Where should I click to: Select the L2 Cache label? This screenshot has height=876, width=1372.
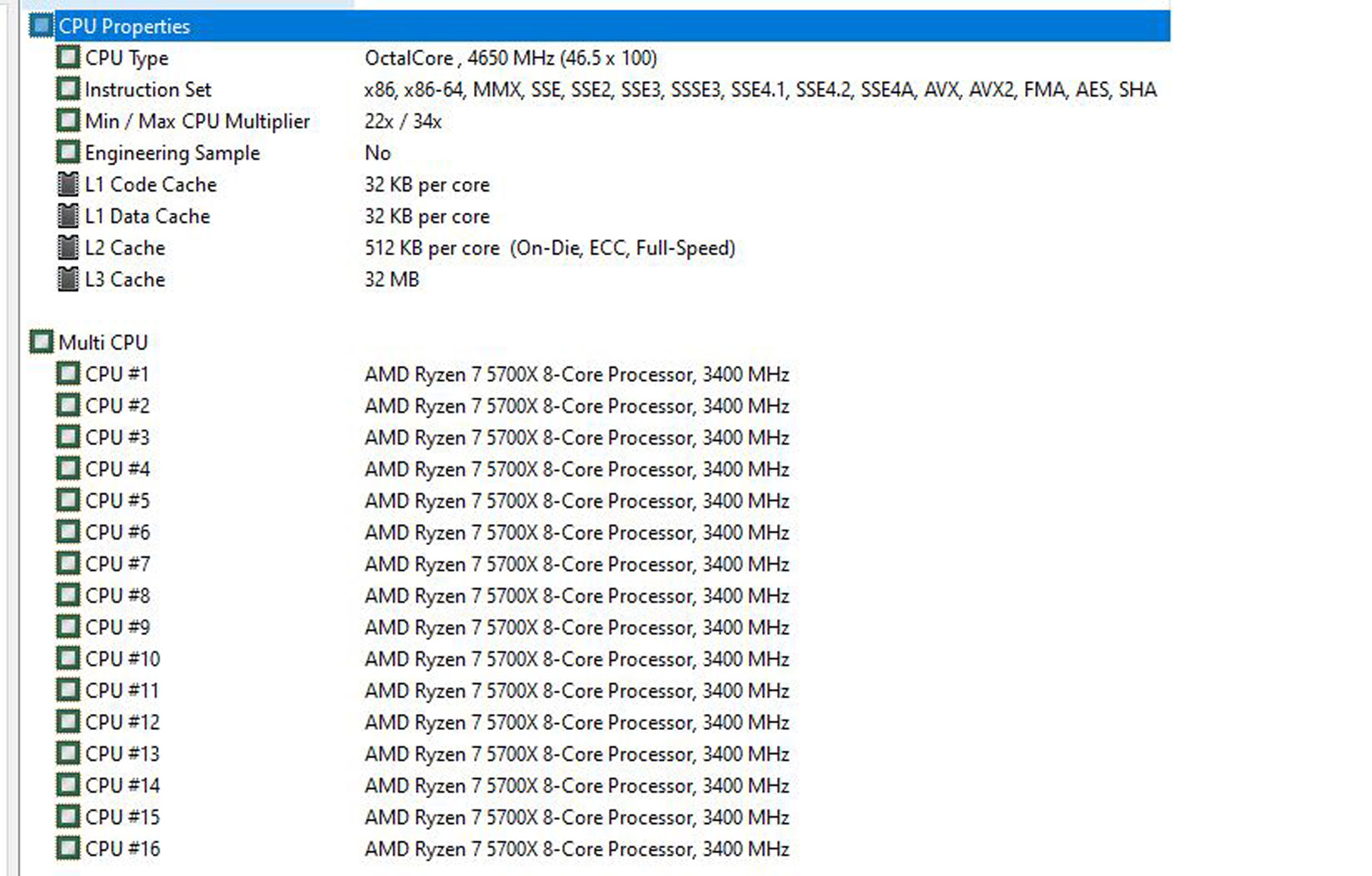pyautogui.click(x=125, y=248)
